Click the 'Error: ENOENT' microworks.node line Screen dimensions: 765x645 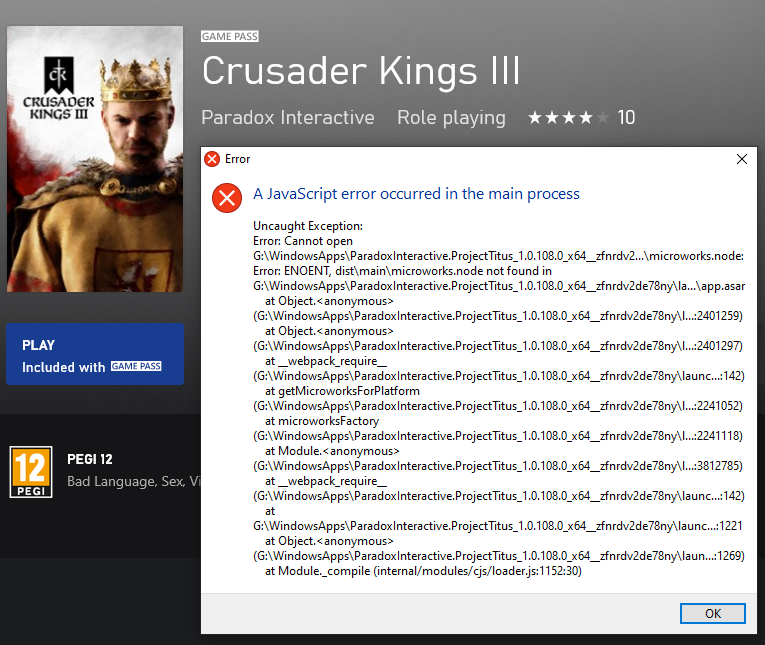[x=403, y=271]
